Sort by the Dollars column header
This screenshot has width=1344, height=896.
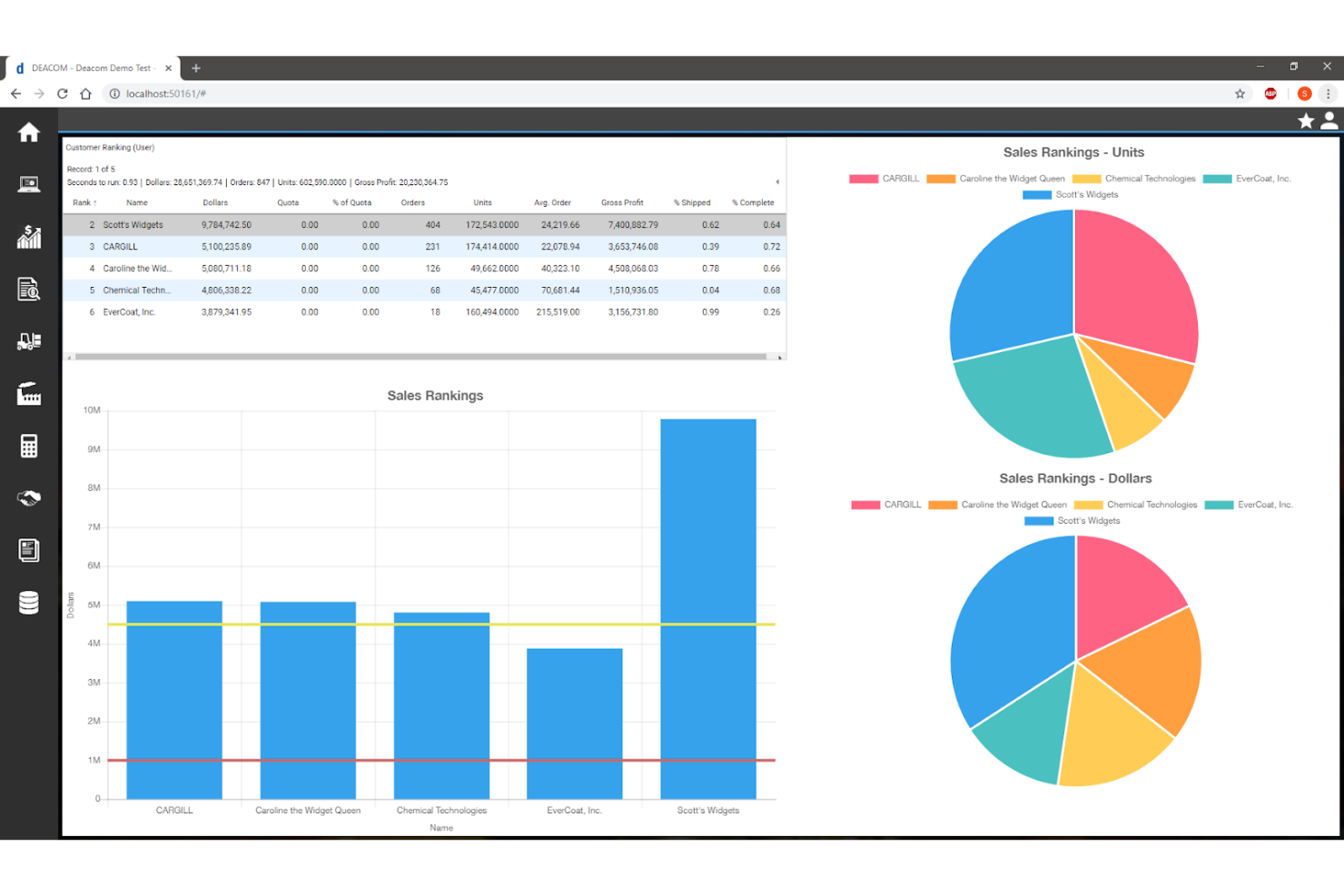[215, 202]
